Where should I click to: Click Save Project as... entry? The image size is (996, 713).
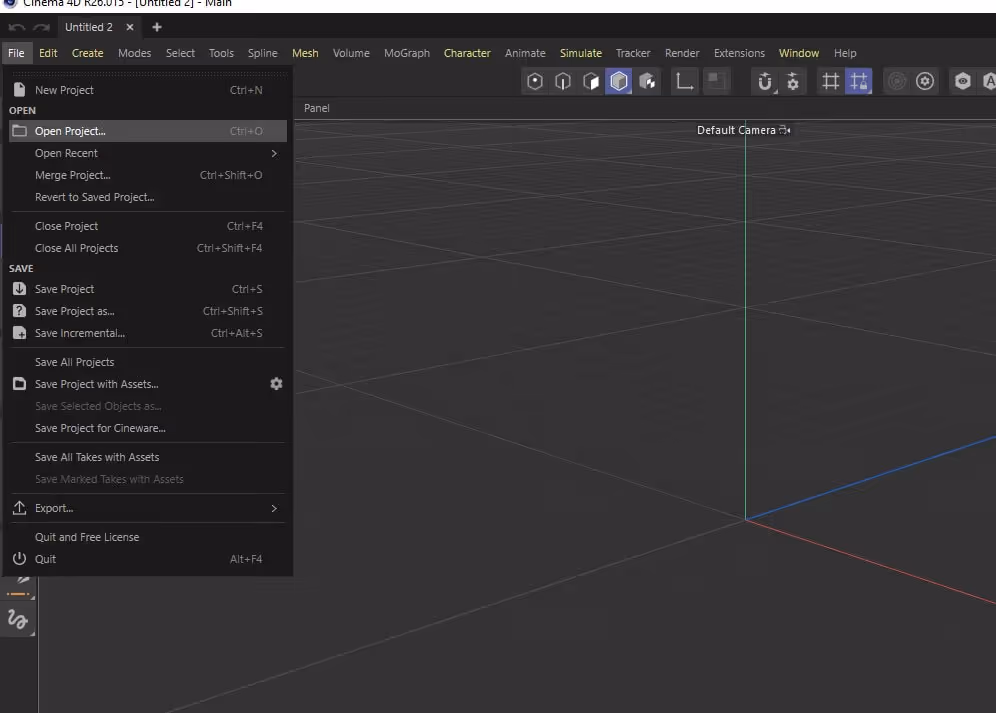point(74,311)
